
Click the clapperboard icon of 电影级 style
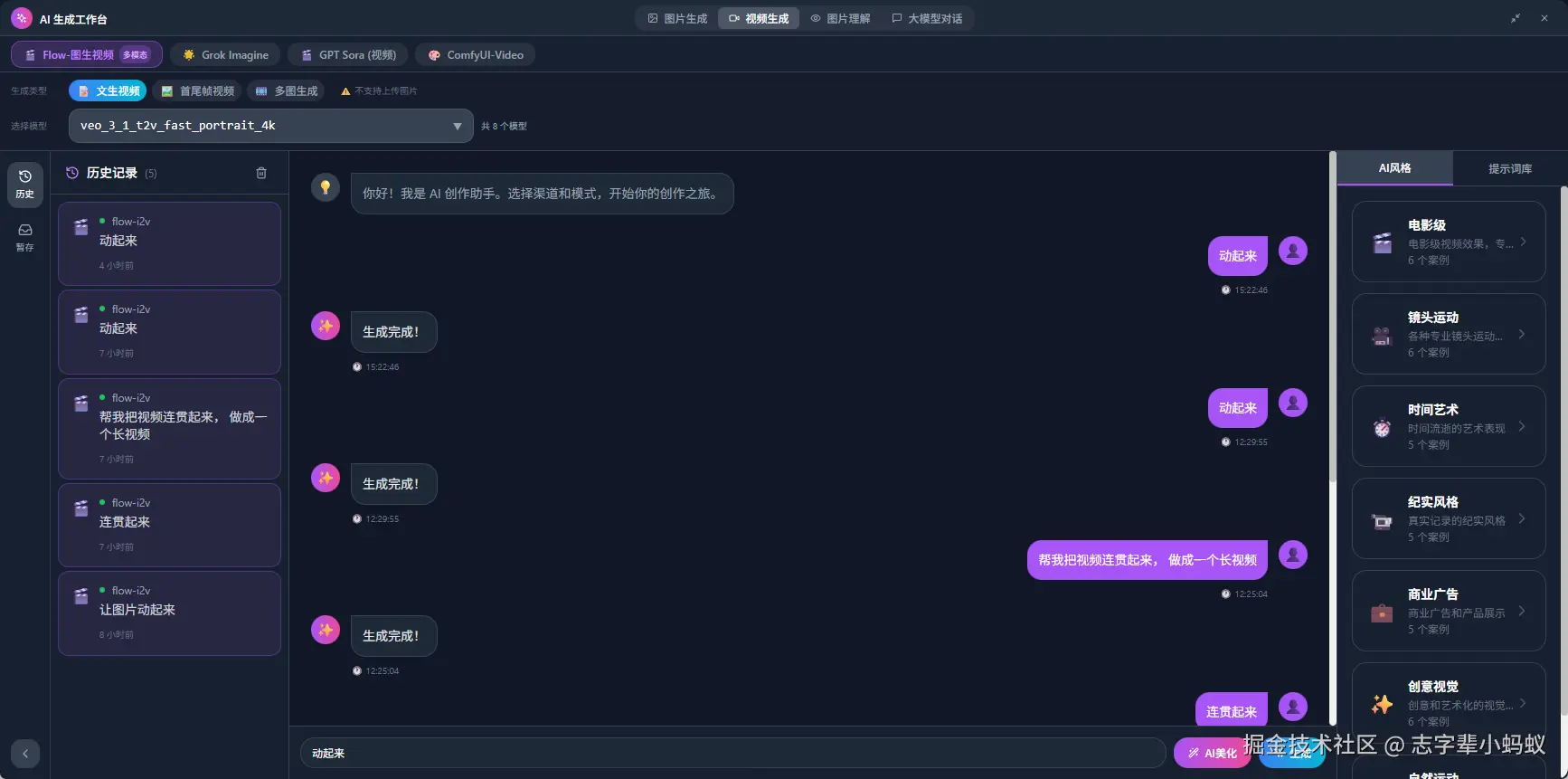pyautogui.click(x=1383, y=242)
